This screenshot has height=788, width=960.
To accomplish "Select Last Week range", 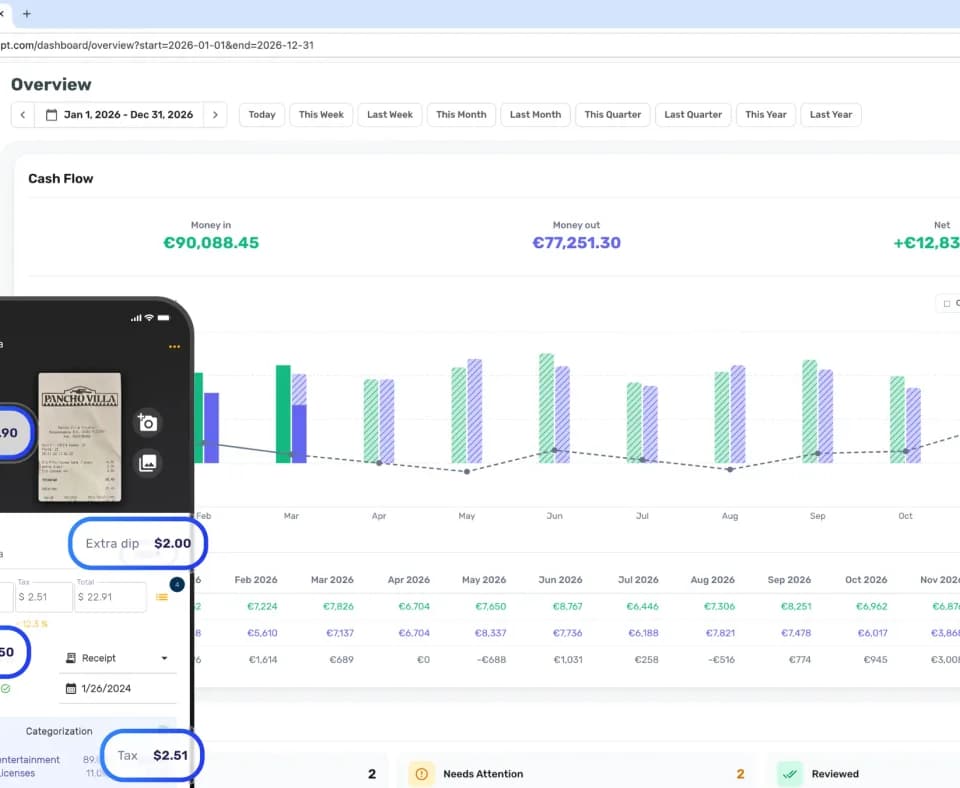I will click(x=390, y=114).
